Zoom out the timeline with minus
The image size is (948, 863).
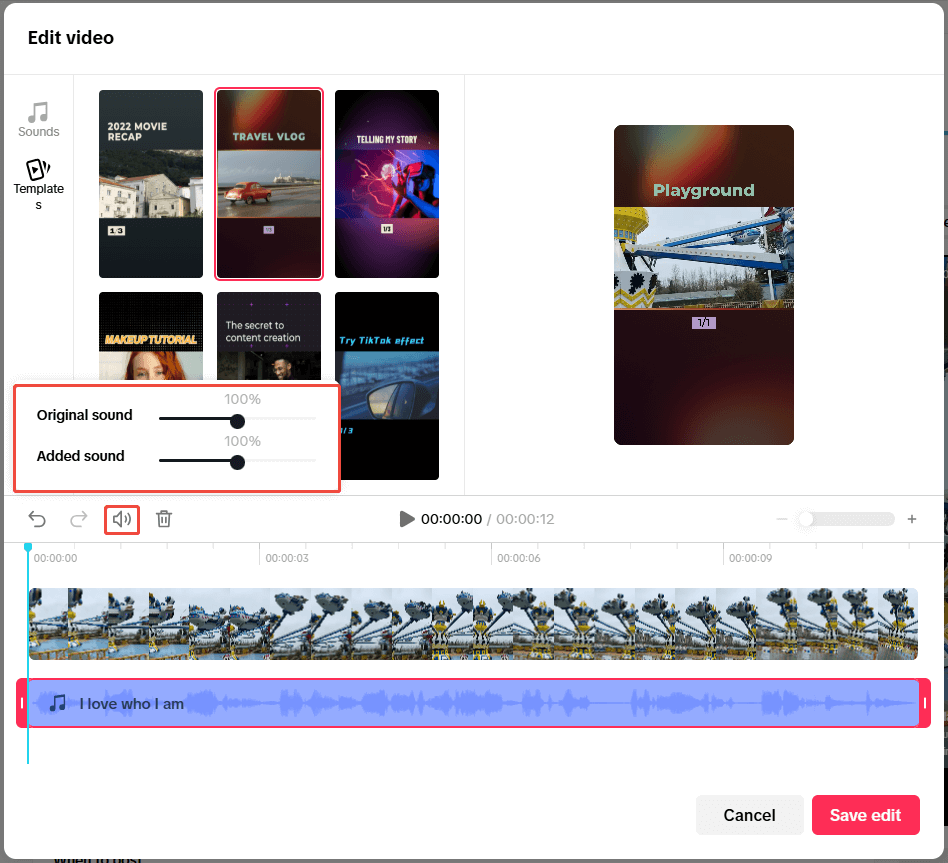coord(782,519)
